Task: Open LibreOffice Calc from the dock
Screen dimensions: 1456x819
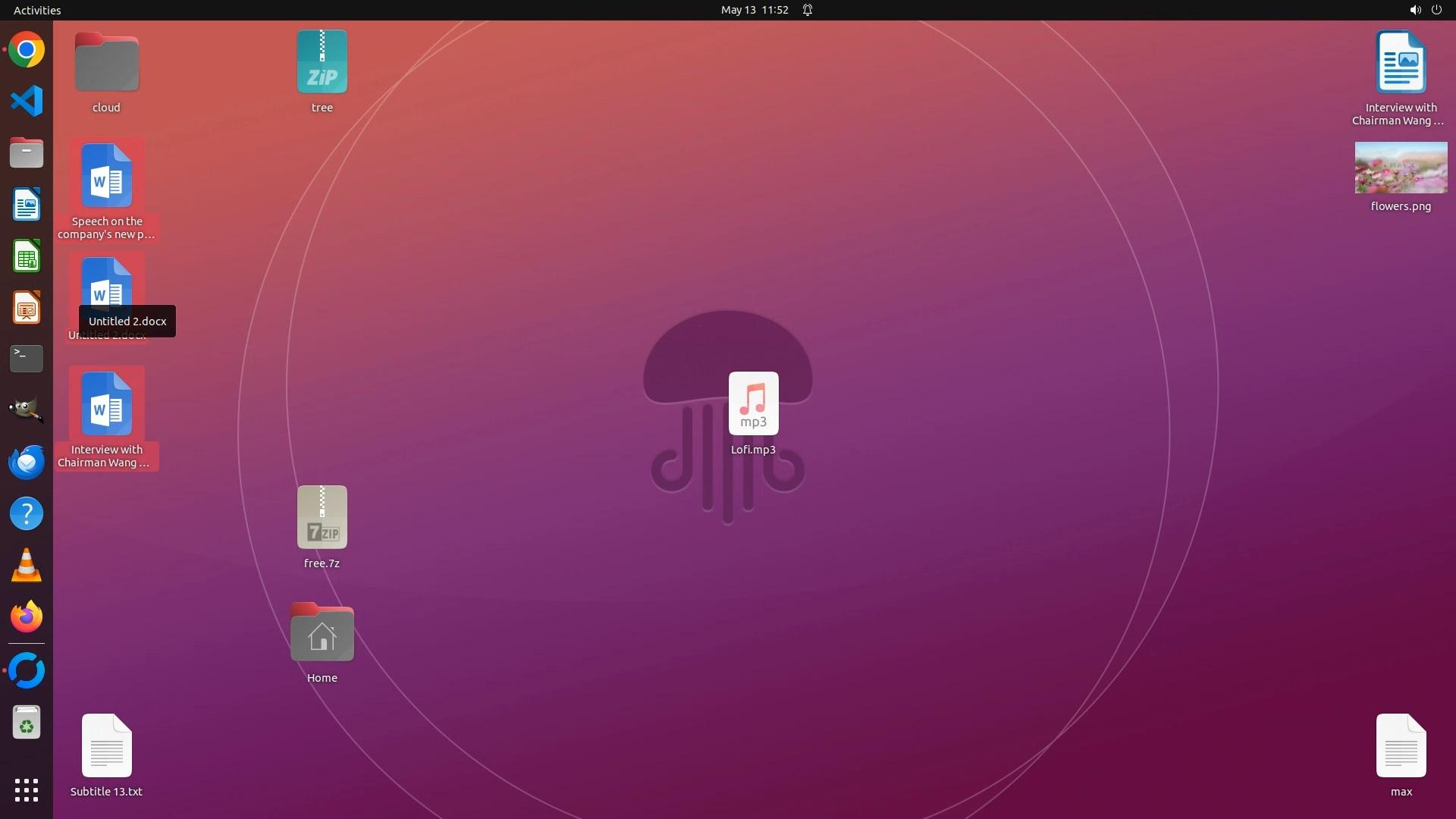Action: pos(27,256)
